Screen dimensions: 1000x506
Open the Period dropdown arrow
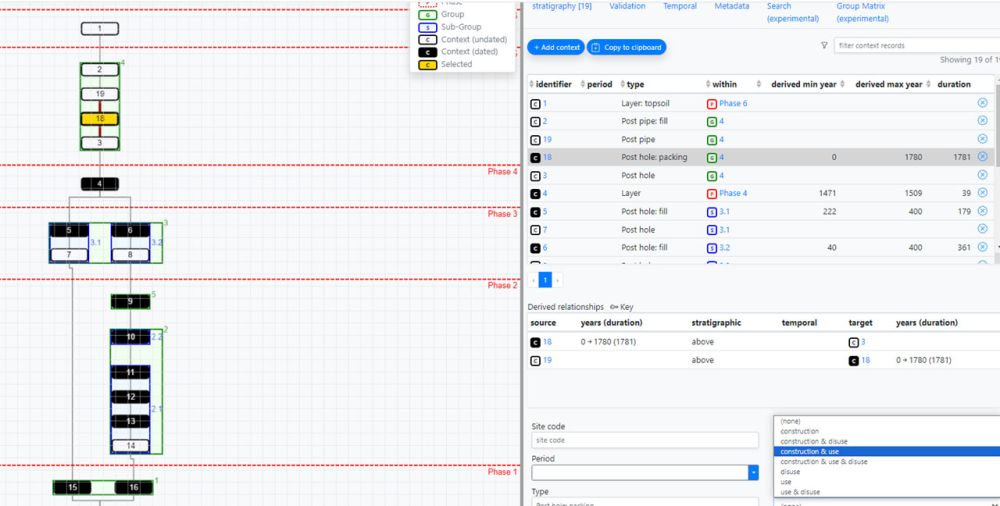coord(754,473)
